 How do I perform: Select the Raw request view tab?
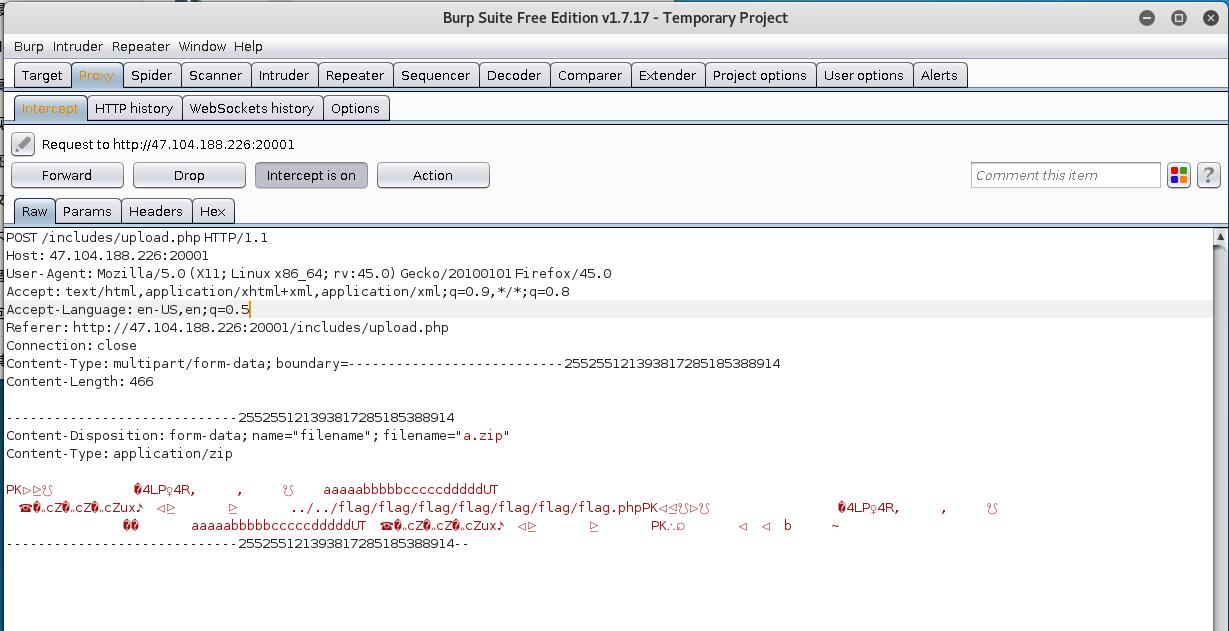[35, 211]
